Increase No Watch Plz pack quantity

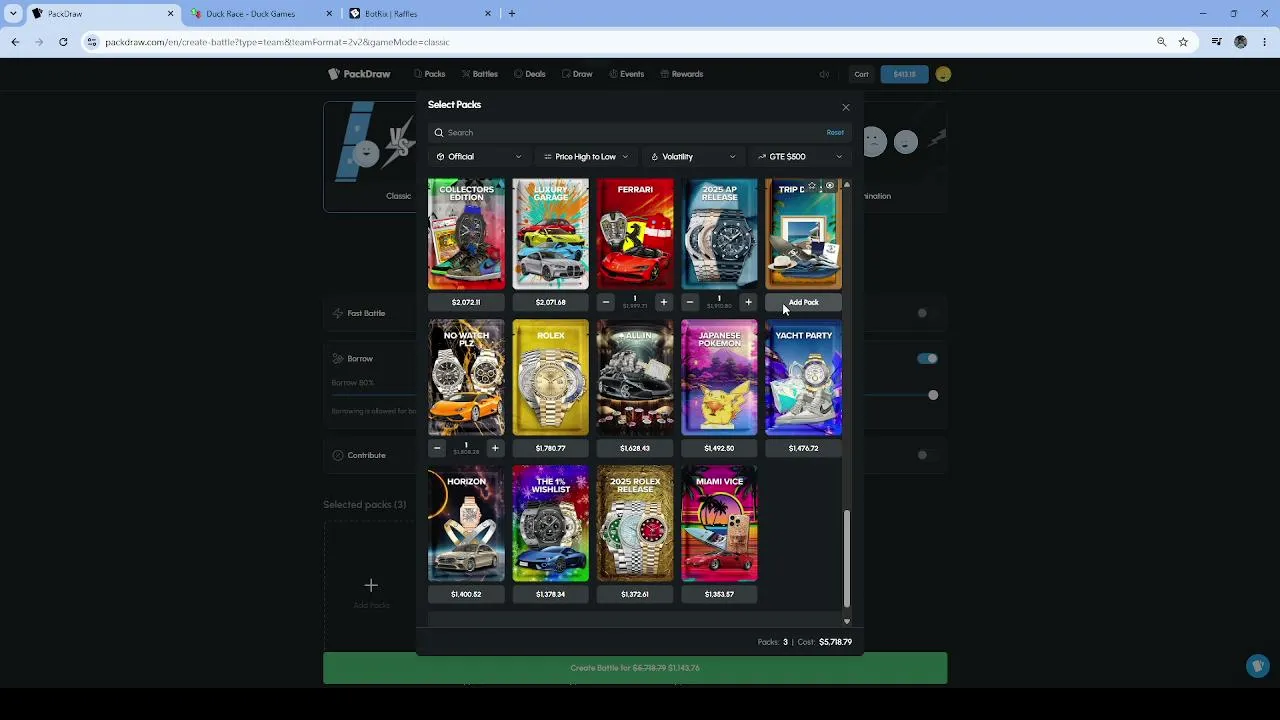[x=495, y=448]
